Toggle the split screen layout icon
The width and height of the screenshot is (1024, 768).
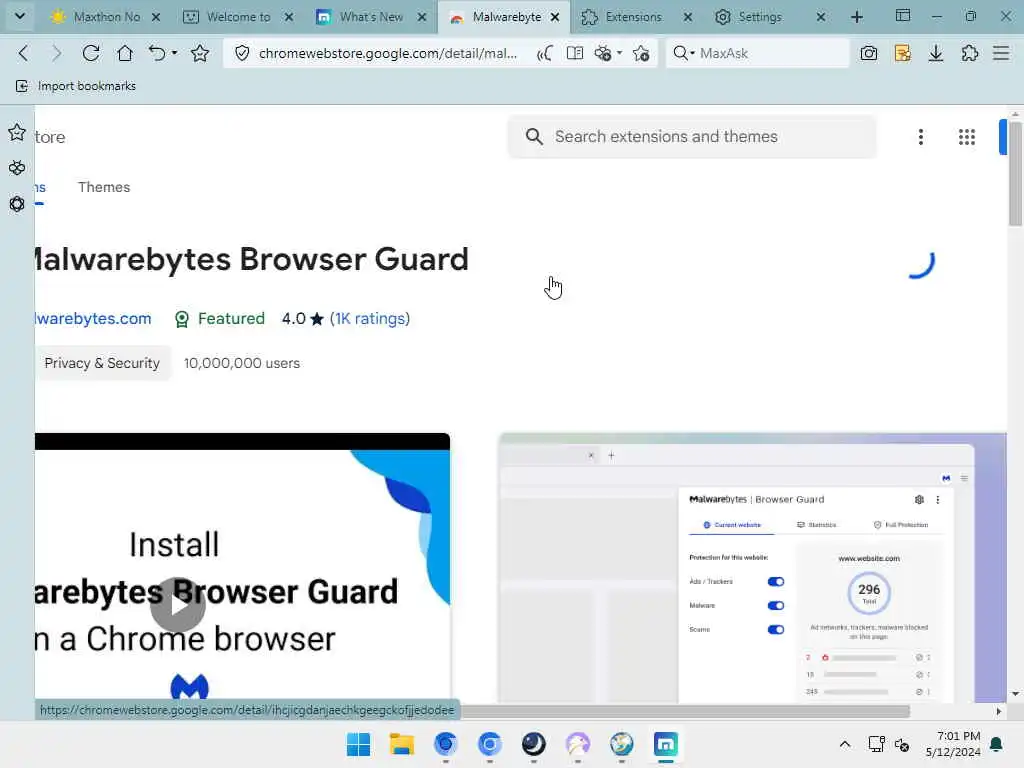[x=903, y=16]
